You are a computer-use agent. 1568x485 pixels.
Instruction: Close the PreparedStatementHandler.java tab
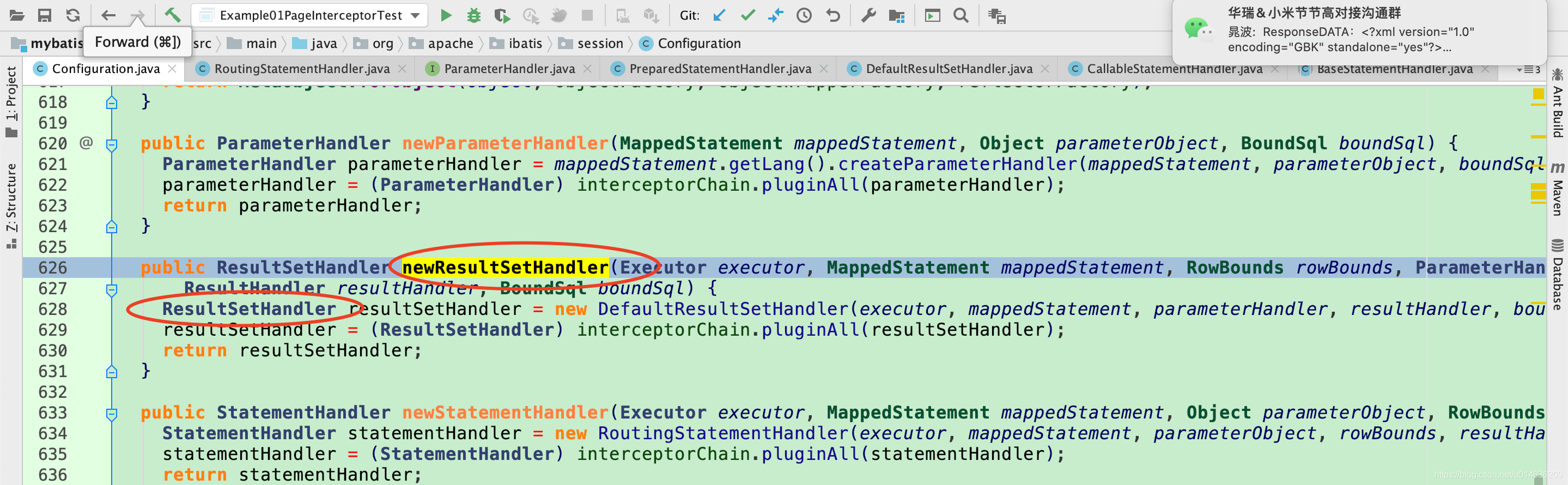(824, 69)
